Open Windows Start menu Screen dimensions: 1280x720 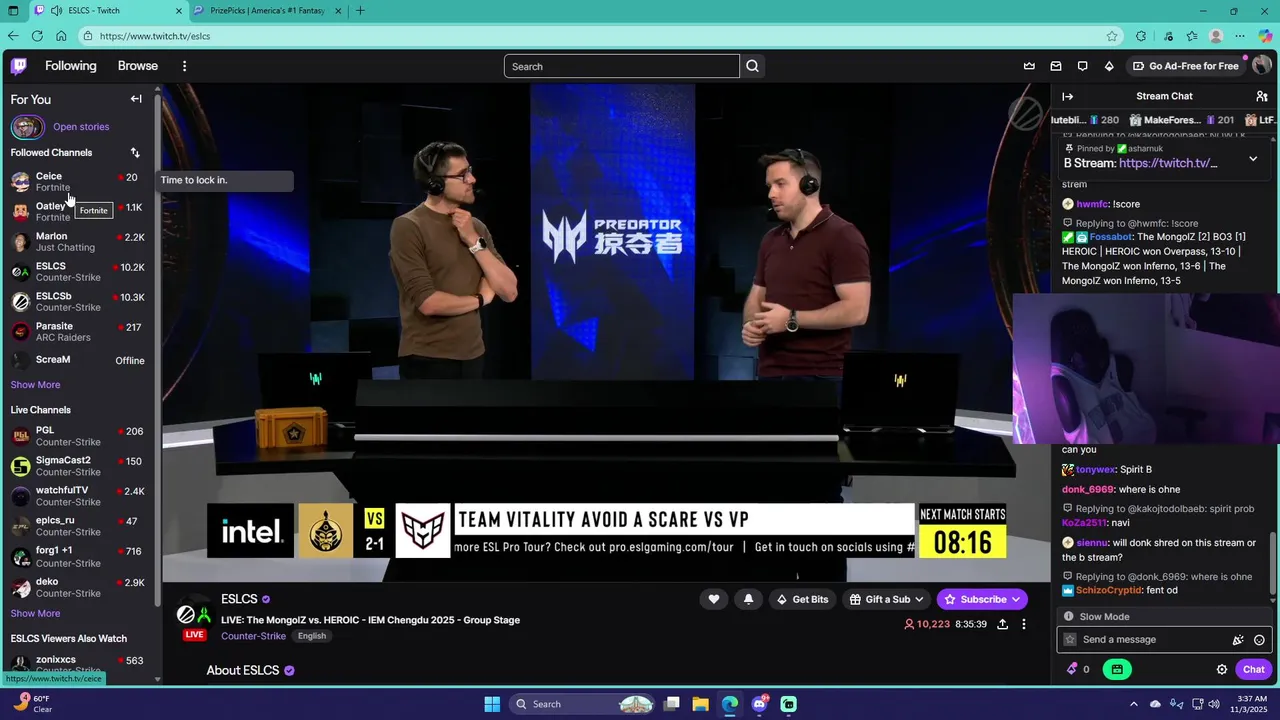pyautogui.click(x=492, y=704)
